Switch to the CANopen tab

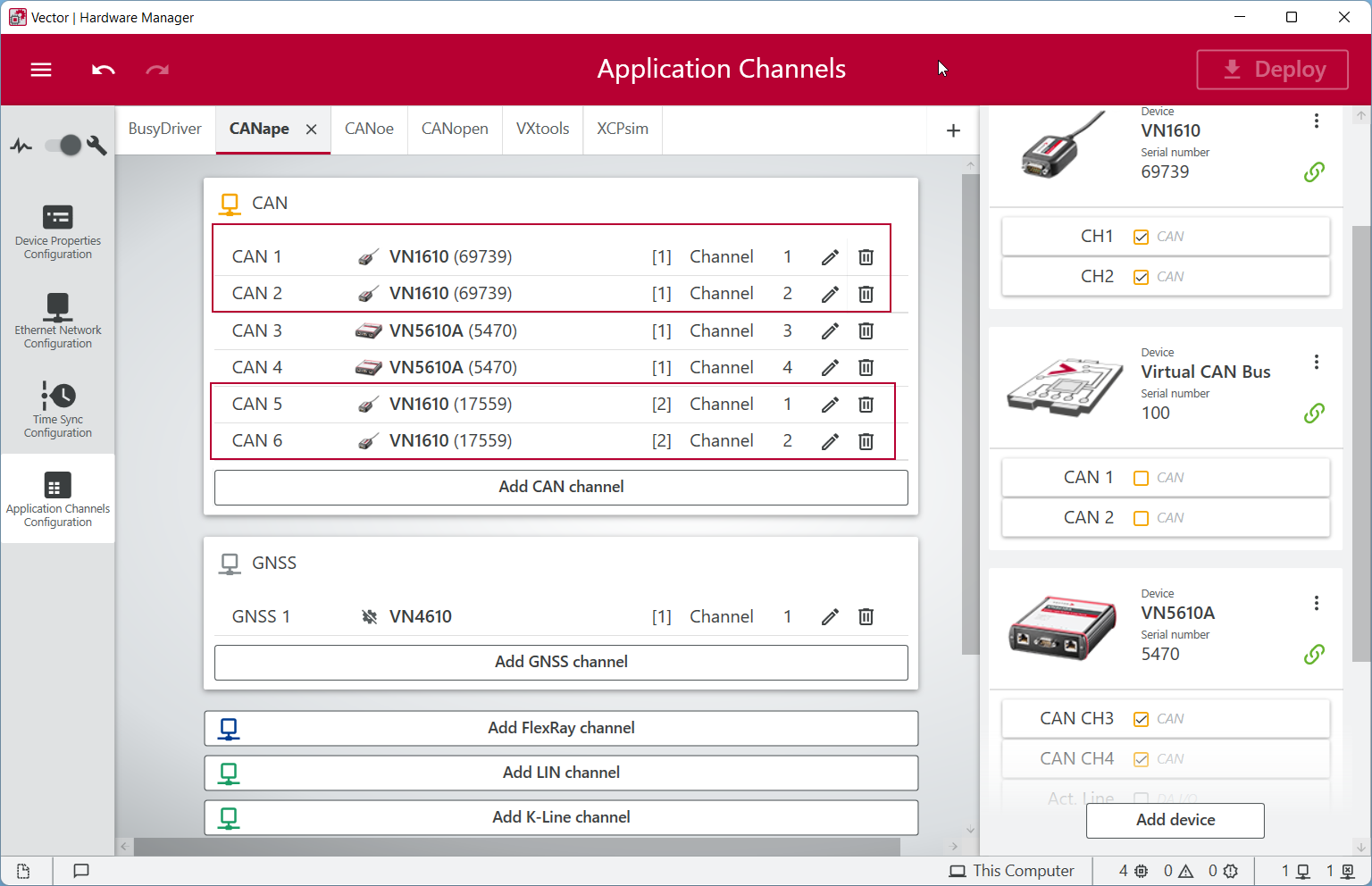455,130
